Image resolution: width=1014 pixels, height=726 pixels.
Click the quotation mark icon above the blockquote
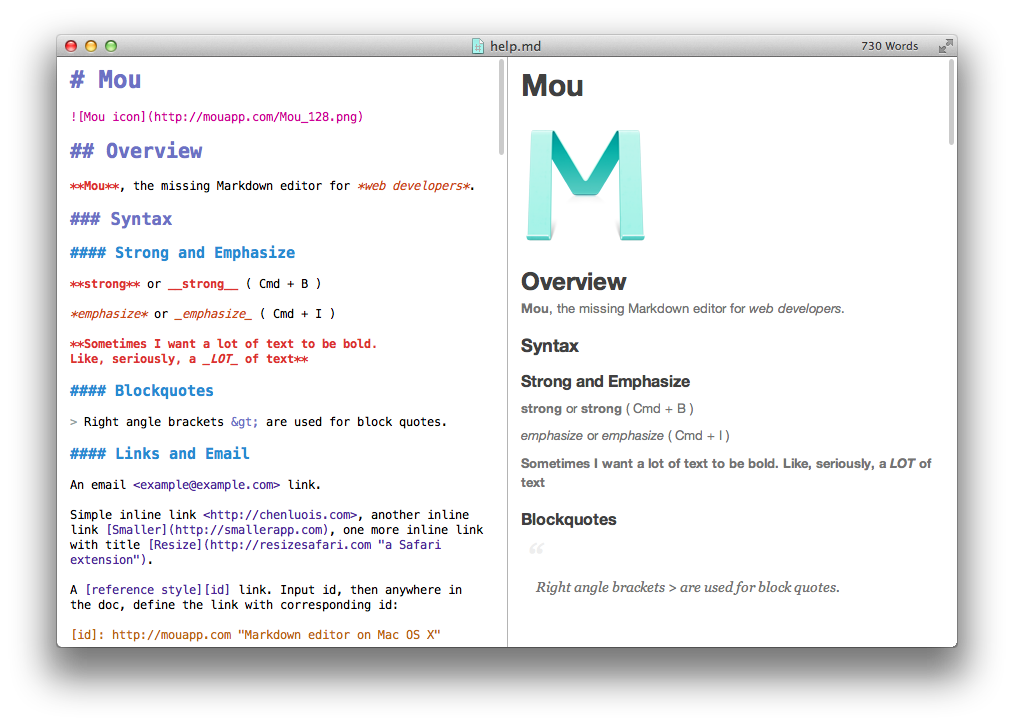(537, 549)
